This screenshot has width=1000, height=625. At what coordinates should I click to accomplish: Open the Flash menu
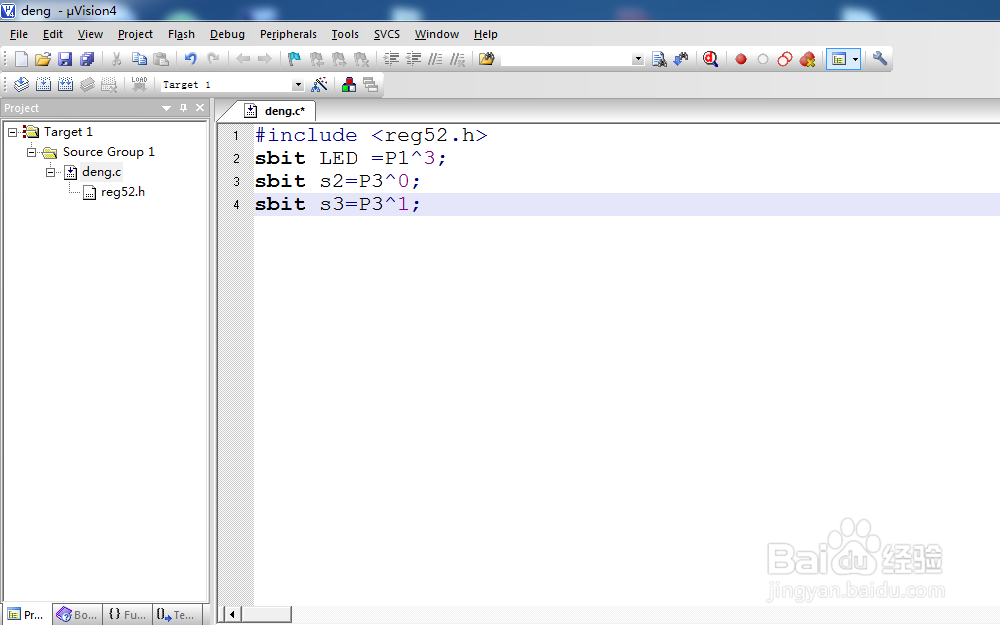(x=181, y=34)
